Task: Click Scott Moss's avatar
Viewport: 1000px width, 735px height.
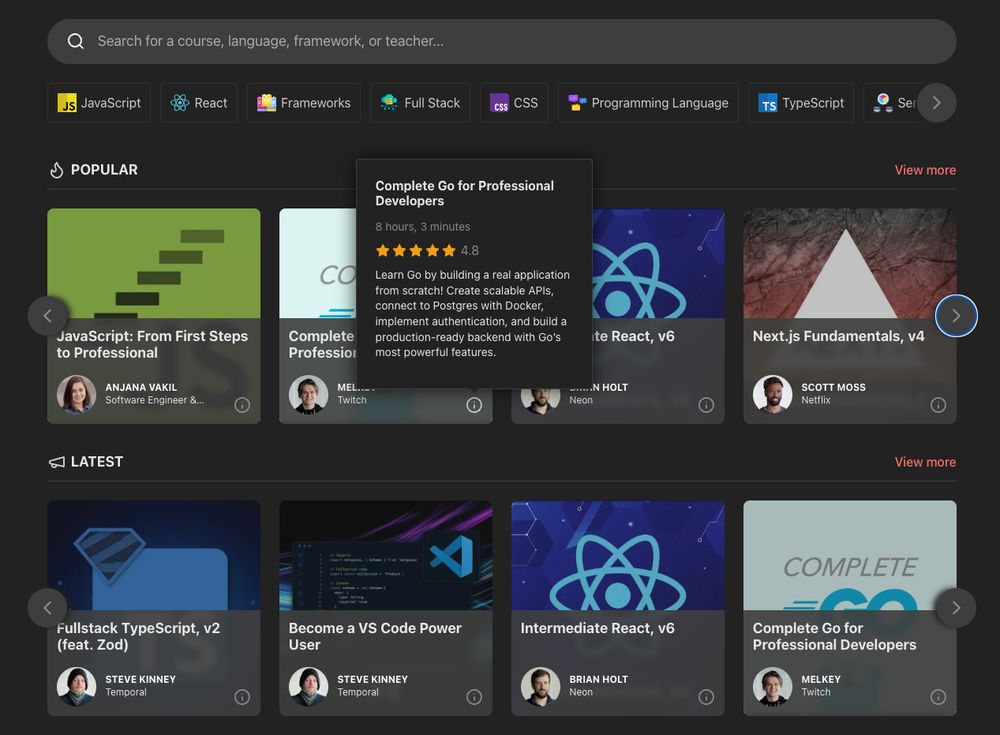Action: click(x=772, y=394)
